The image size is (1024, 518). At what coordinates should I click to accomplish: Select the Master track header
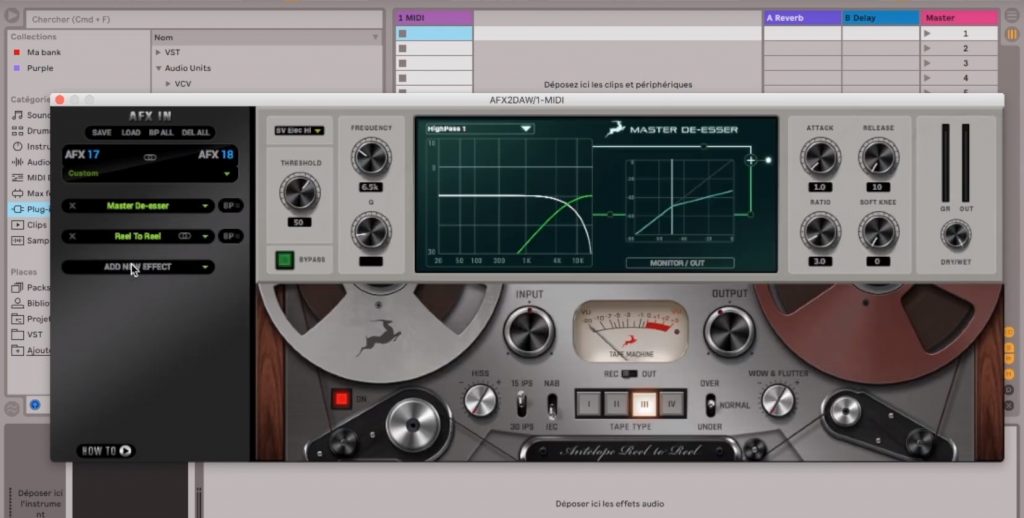click(x=959, y=18)
